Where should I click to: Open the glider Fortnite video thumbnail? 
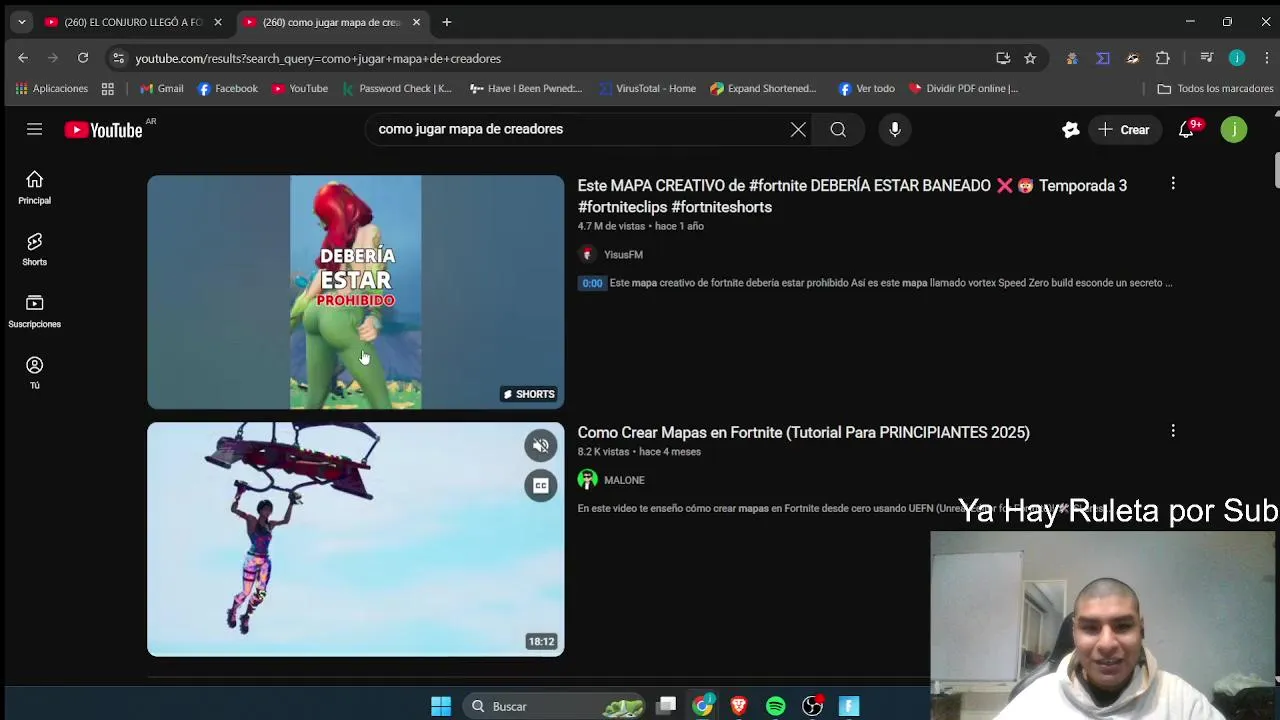click(x=355, y=539)
